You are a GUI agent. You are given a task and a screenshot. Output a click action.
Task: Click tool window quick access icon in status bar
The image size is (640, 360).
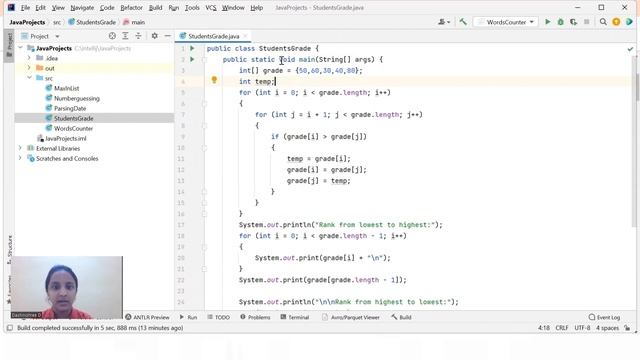click(10, 328)
